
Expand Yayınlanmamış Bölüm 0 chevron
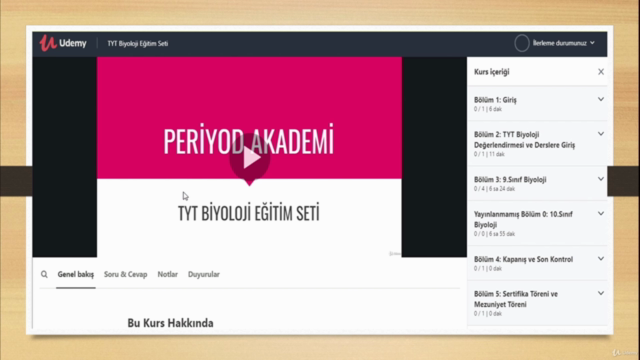click(601, 213)
